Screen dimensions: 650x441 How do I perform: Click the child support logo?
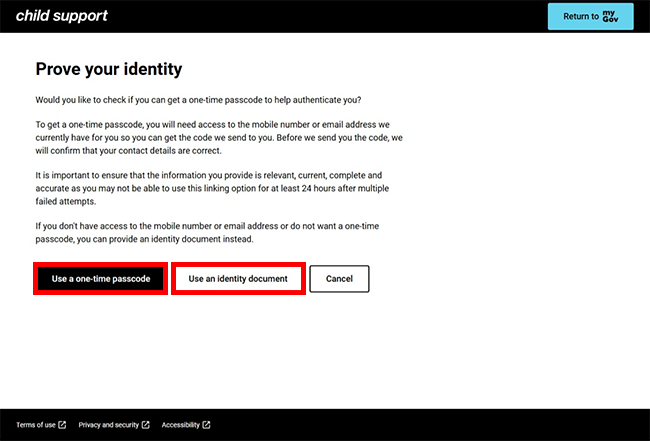61,16
